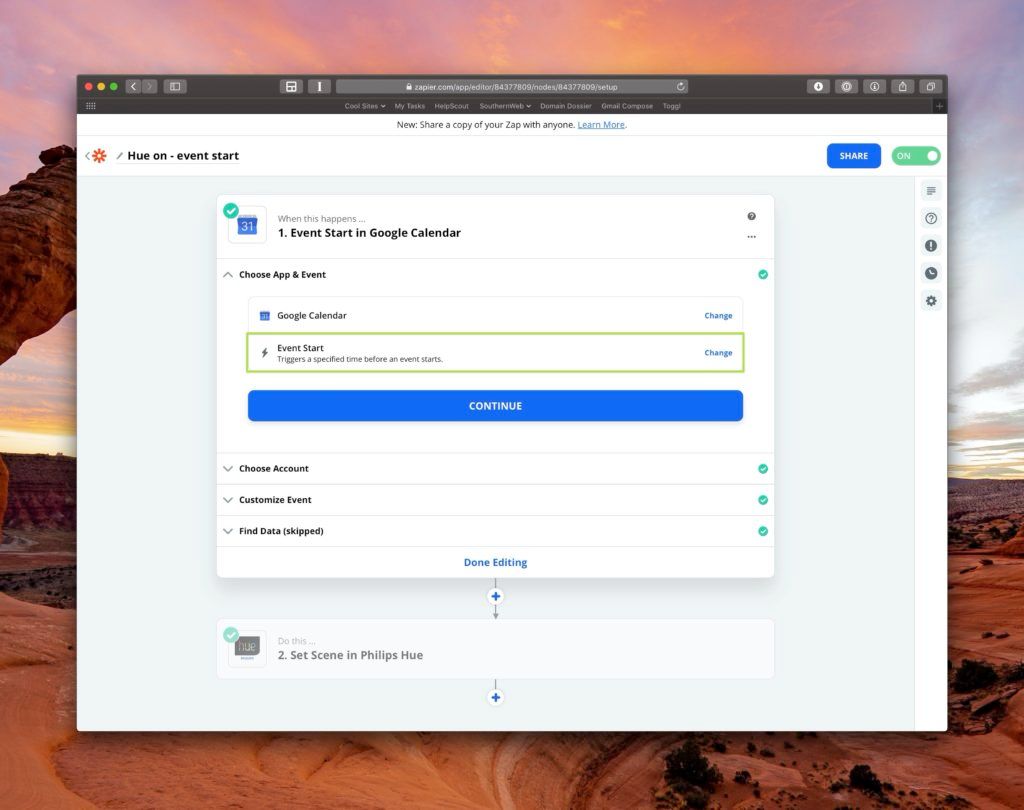Open Toggl bookmark

coord(671,106)
